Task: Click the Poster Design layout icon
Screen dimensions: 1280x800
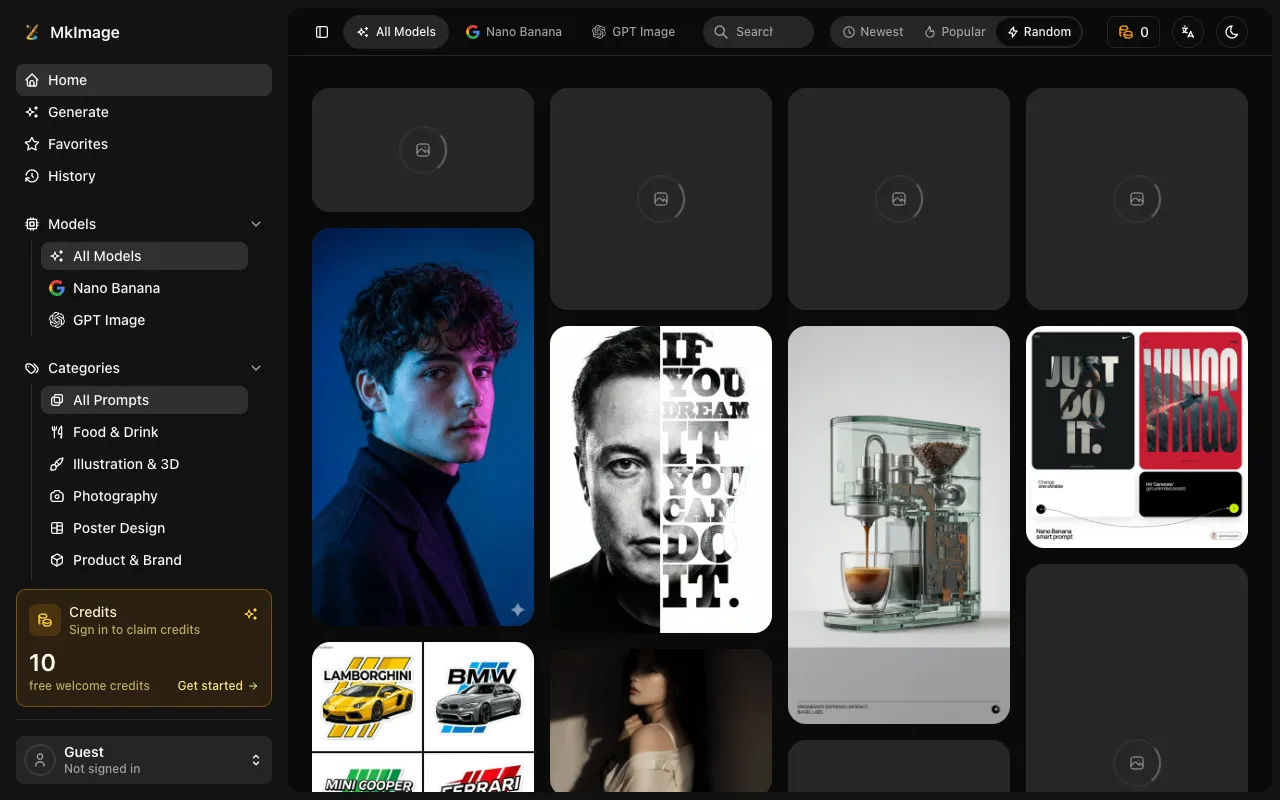Action: [x=57, y=528]
